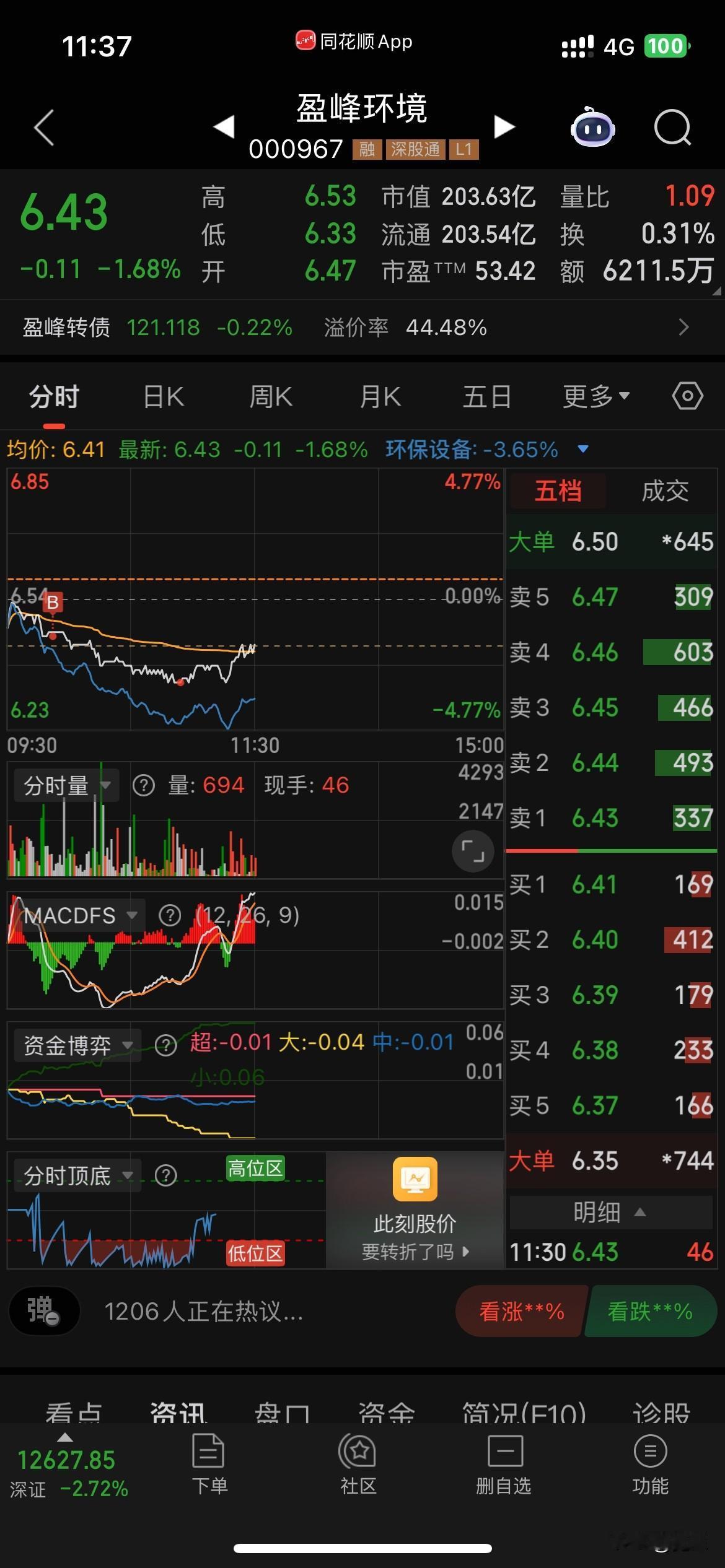Tap the 大单 6.50 row
The width and height of the screenshot is (725, 1568).
[x=610, y=542]
